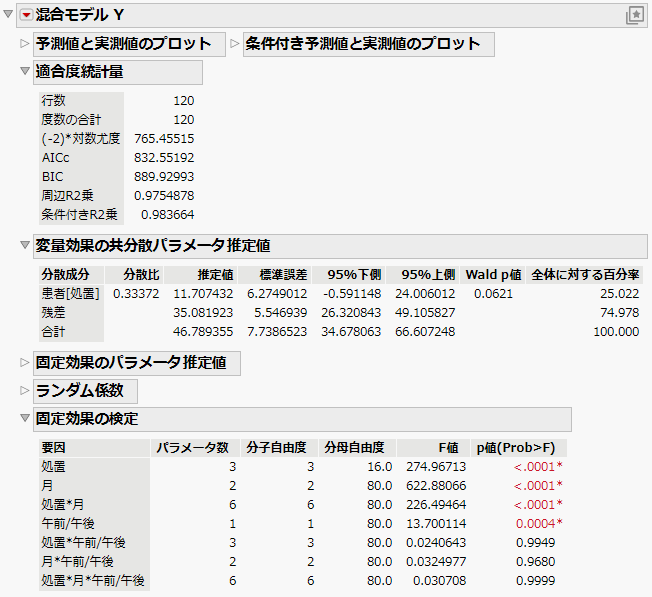Select the Wald p value 0.0621
This screenshot has width=652, height=597.
pyautogui.click(x=493, y=294)
